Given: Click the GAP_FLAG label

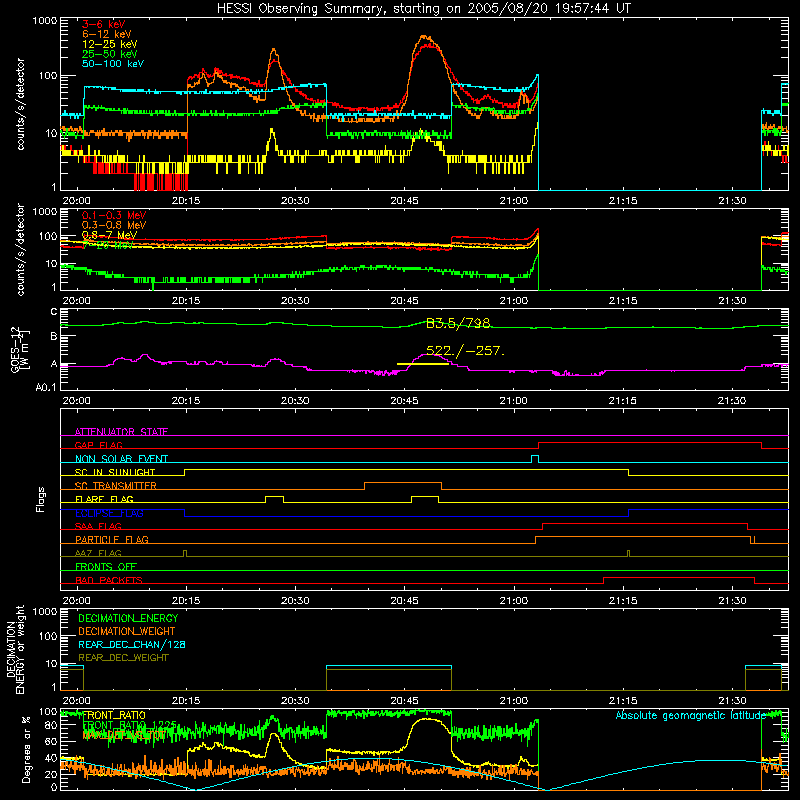Looking at the screenshot, I should (98, 445).
